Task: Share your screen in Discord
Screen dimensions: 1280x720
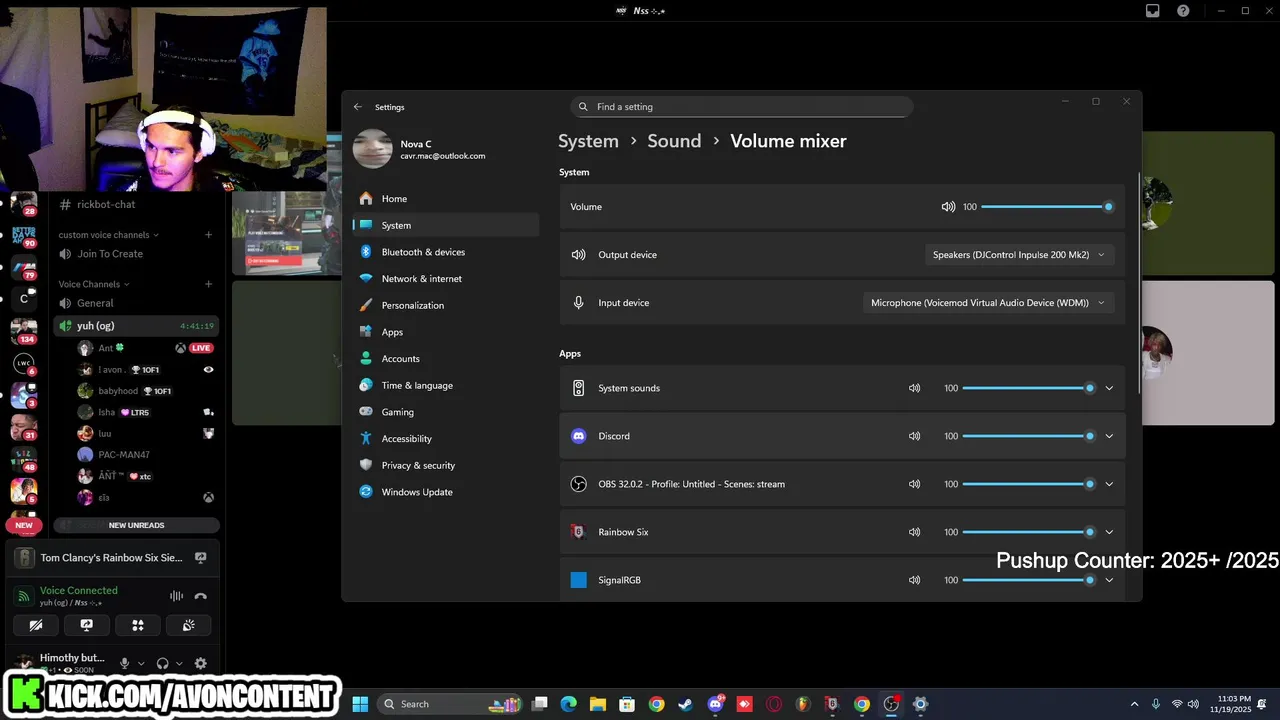Action: pos(87,626)
